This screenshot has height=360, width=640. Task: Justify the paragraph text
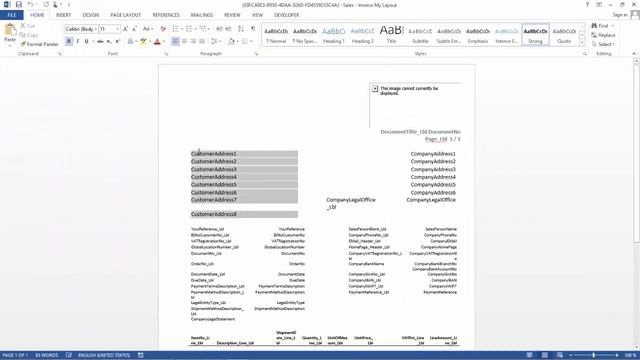pyautogui.click(x=202, y=41)
